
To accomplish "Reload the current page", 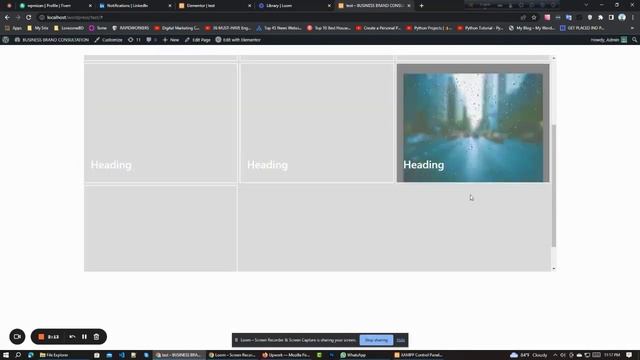I will (x=29, y=18).
